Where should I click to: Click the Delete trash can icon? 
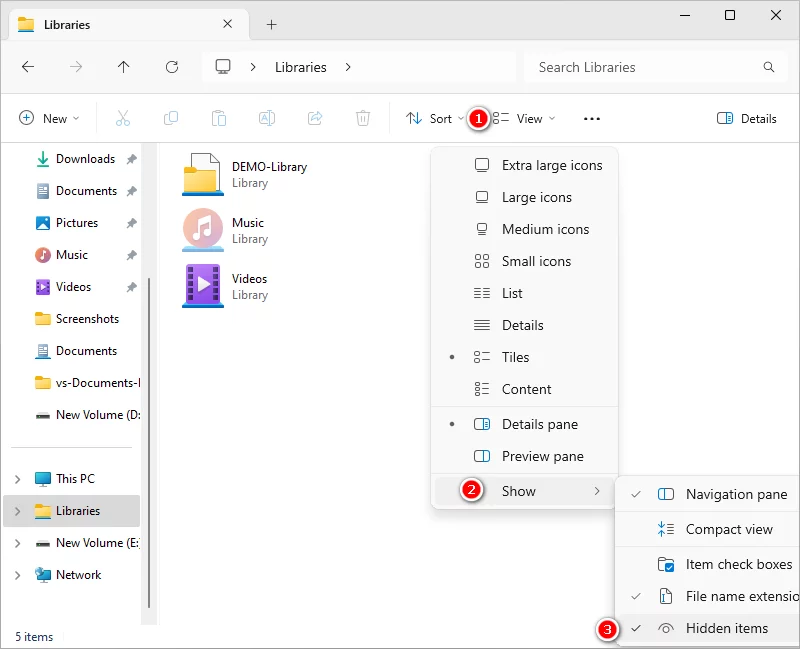coord(363,118)
